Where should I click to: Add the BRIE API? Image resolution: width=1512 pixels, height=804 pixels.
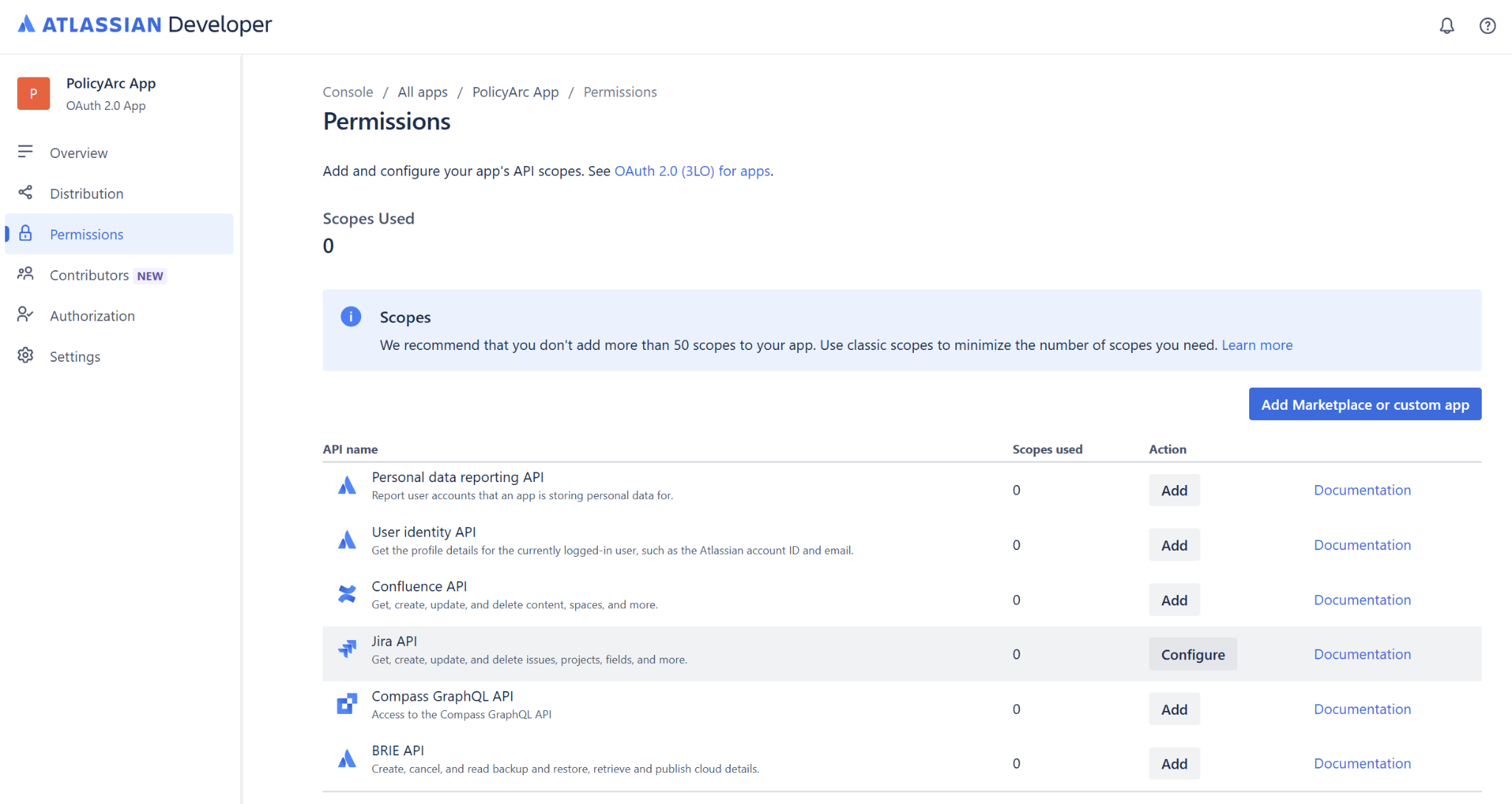point(1174,763)
